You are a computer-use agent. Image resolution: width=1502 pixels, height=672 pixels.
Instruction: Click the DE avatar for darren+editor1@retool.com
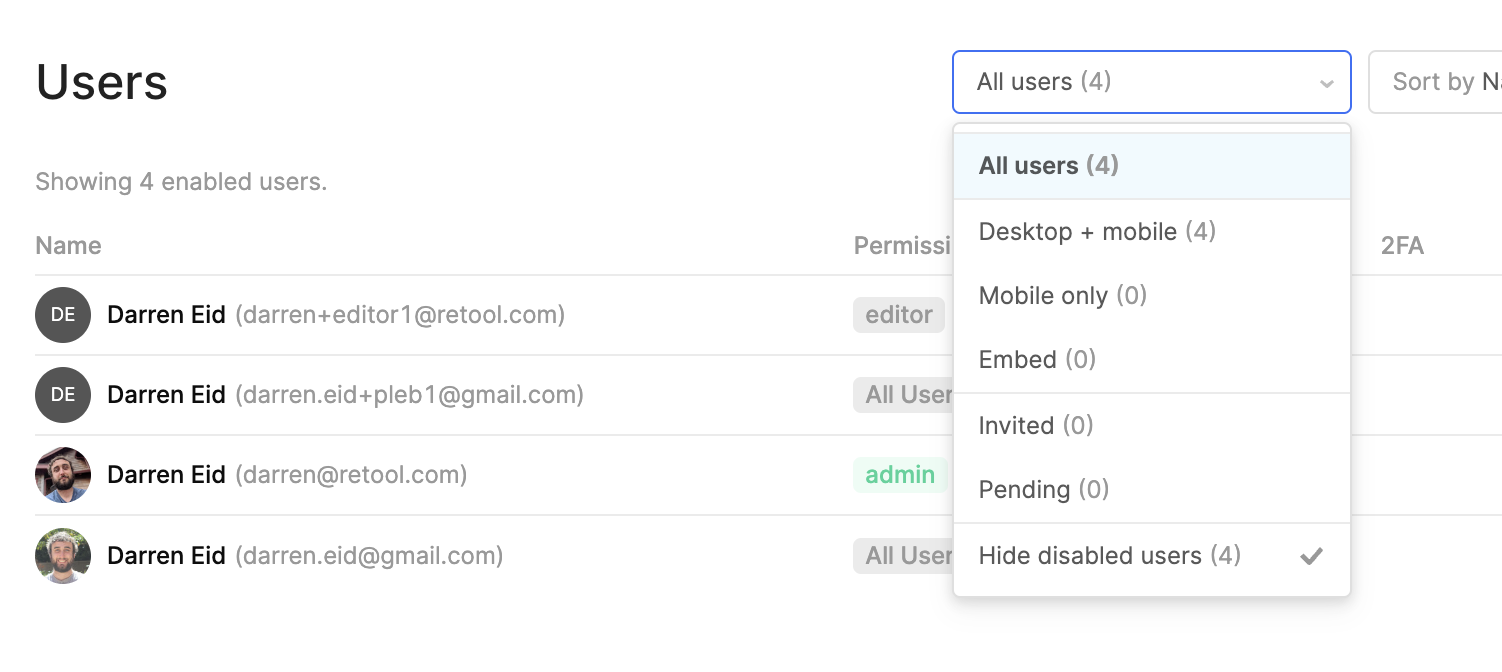coord(63,315)
